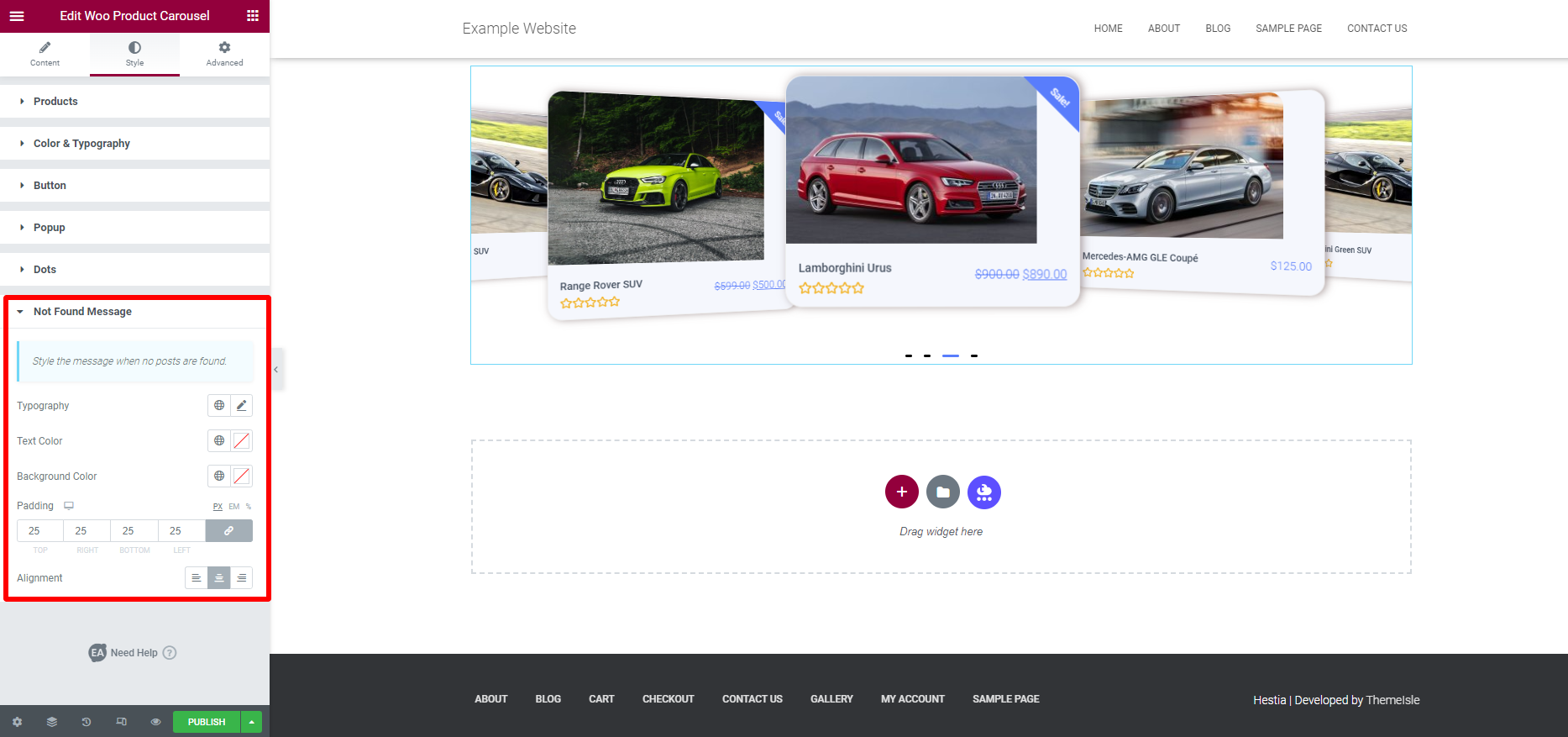1568x737 pixels.
Task: Switch Responsive Mode icon
Action: point(122,722)
